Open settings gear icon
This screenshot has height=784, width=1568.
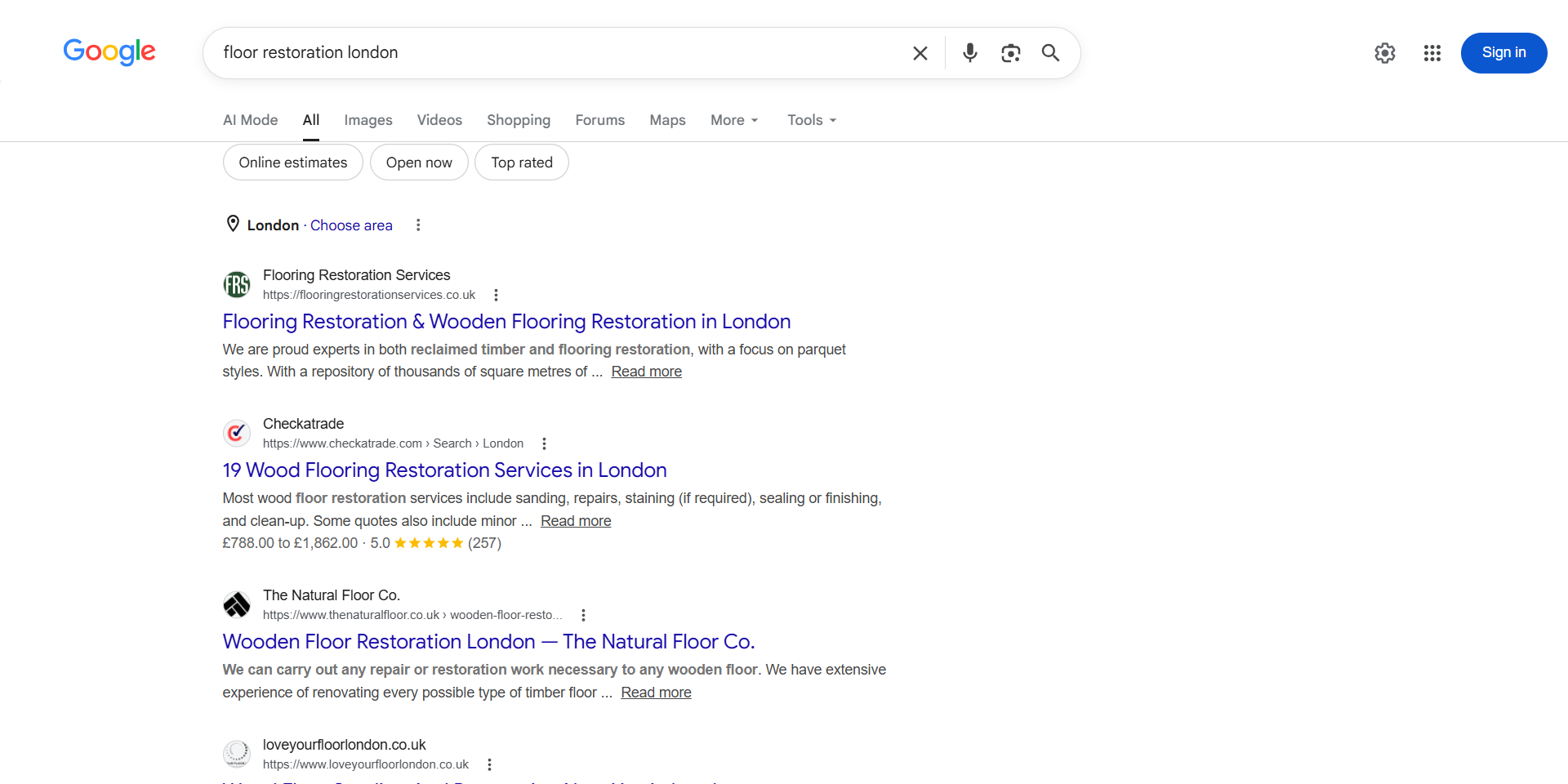pyautogui.click(x=1384, y=53)
